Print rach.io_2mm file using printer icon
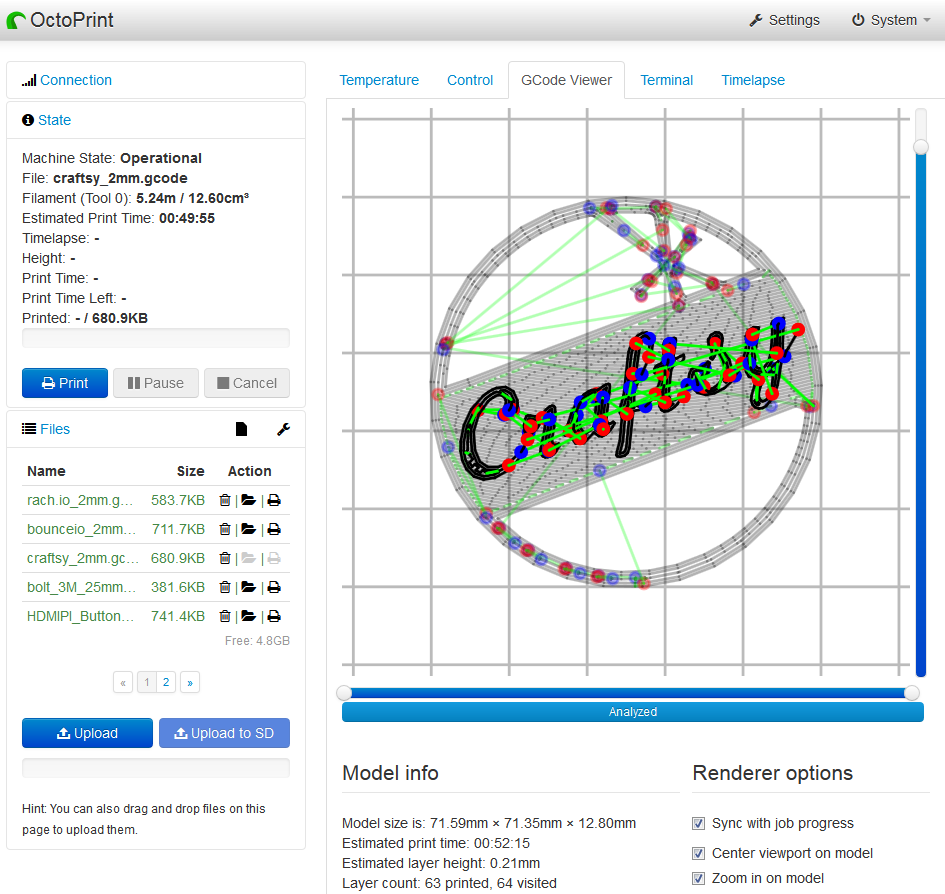Screen dimensions: 945x894 pyautogui.click(x=274, y=500)
